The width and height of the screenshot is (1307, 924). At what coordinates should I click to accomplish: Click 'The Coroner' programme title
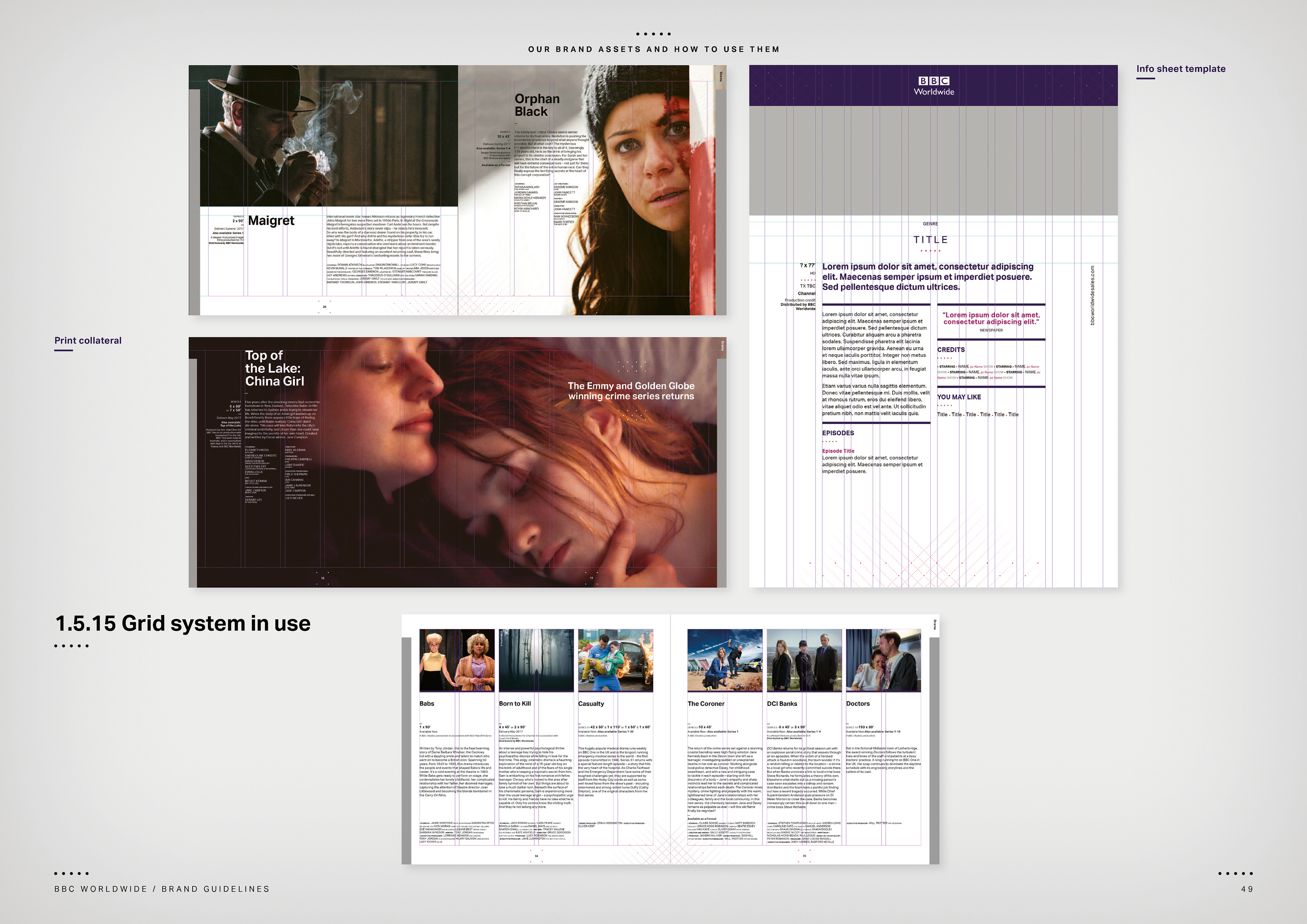click(x=706, y=704)
